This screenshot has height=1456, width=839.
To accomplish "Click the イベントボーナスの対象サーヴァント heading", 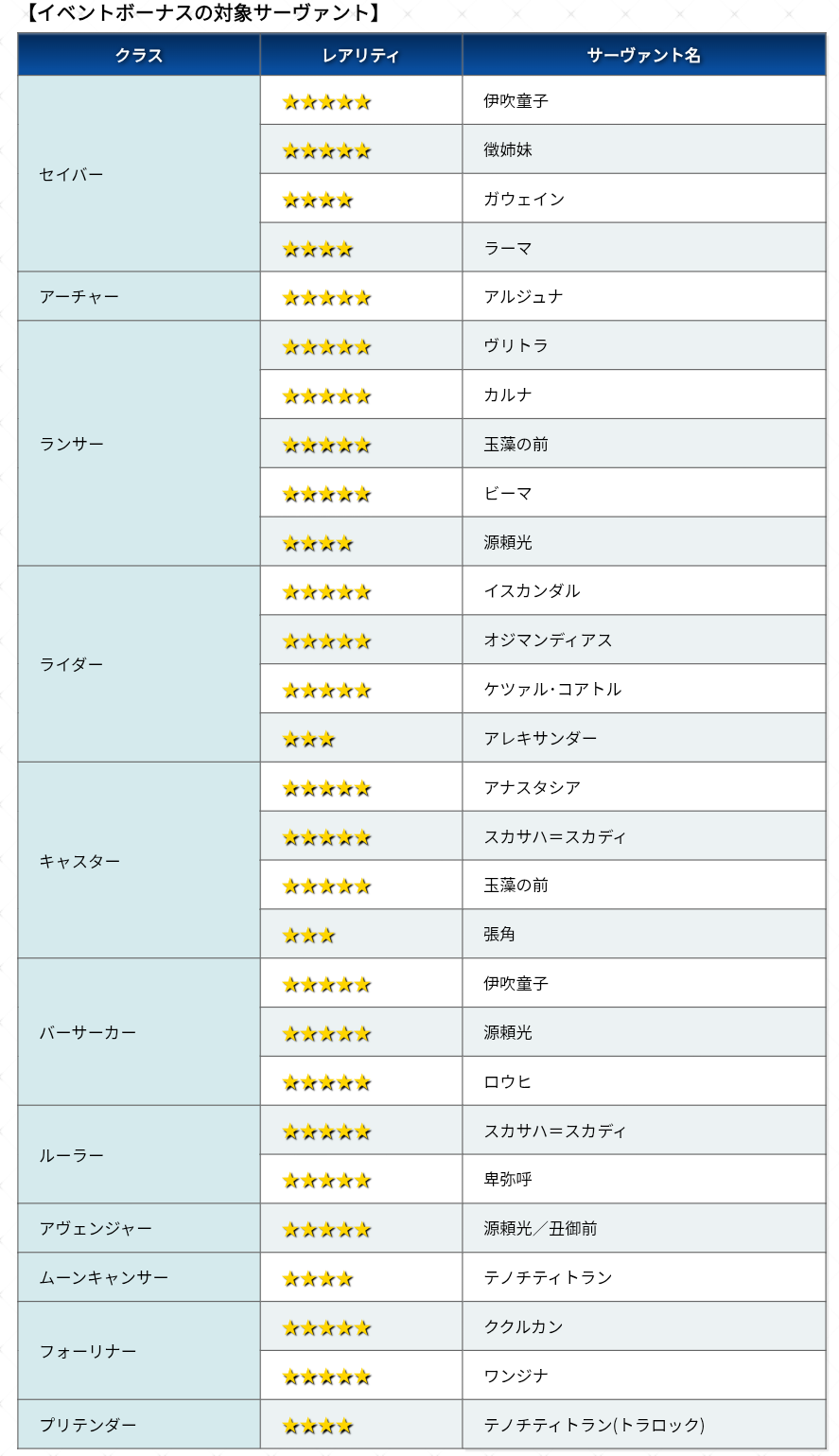I will (x=201, y=13).
